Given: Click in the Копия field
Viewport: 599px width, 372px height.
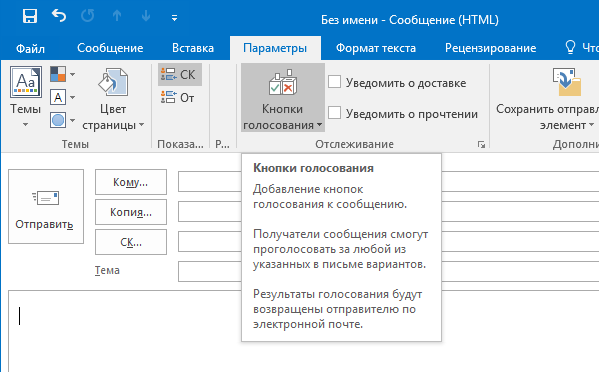Looking at the screenshot, I should point(389,211).
